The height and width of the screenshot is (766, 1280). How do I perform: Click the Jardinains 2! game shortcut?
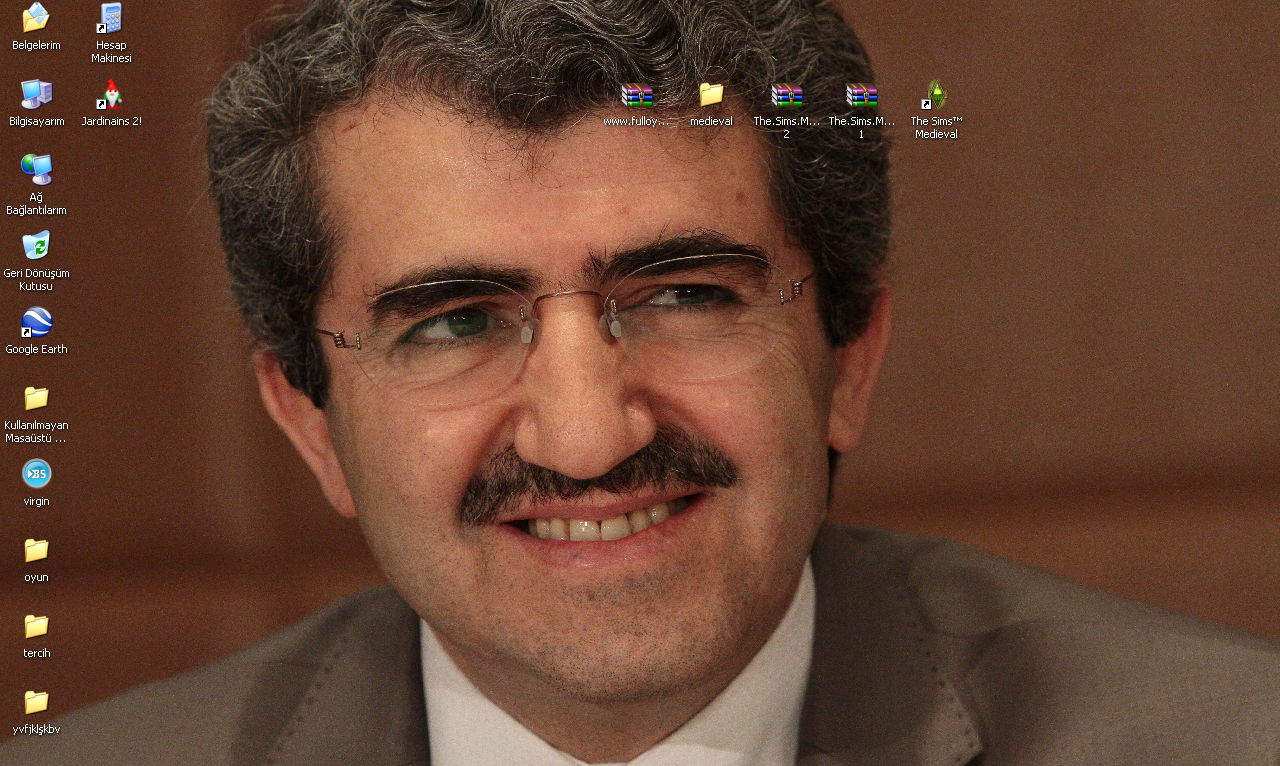click(x=111, y=94)
